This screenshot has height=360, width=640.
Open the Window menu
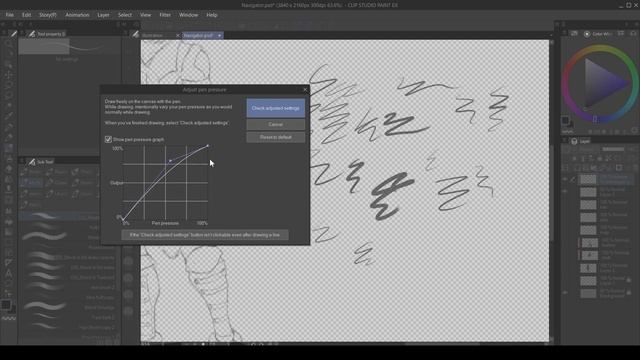pyautogui.click(x=188, y=15)
